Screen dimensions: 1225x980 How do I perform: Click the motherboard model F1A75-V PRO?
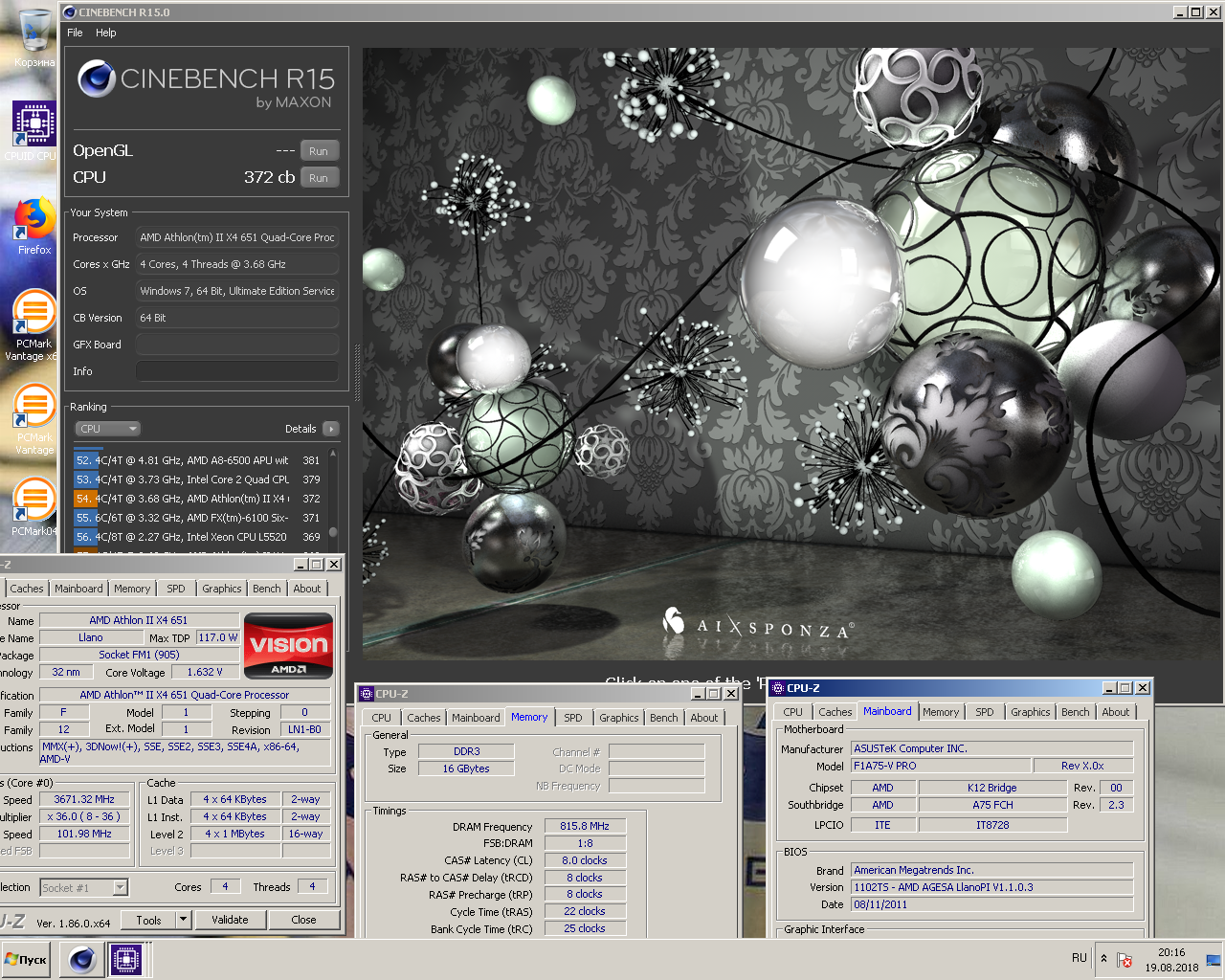coord(941,766)
